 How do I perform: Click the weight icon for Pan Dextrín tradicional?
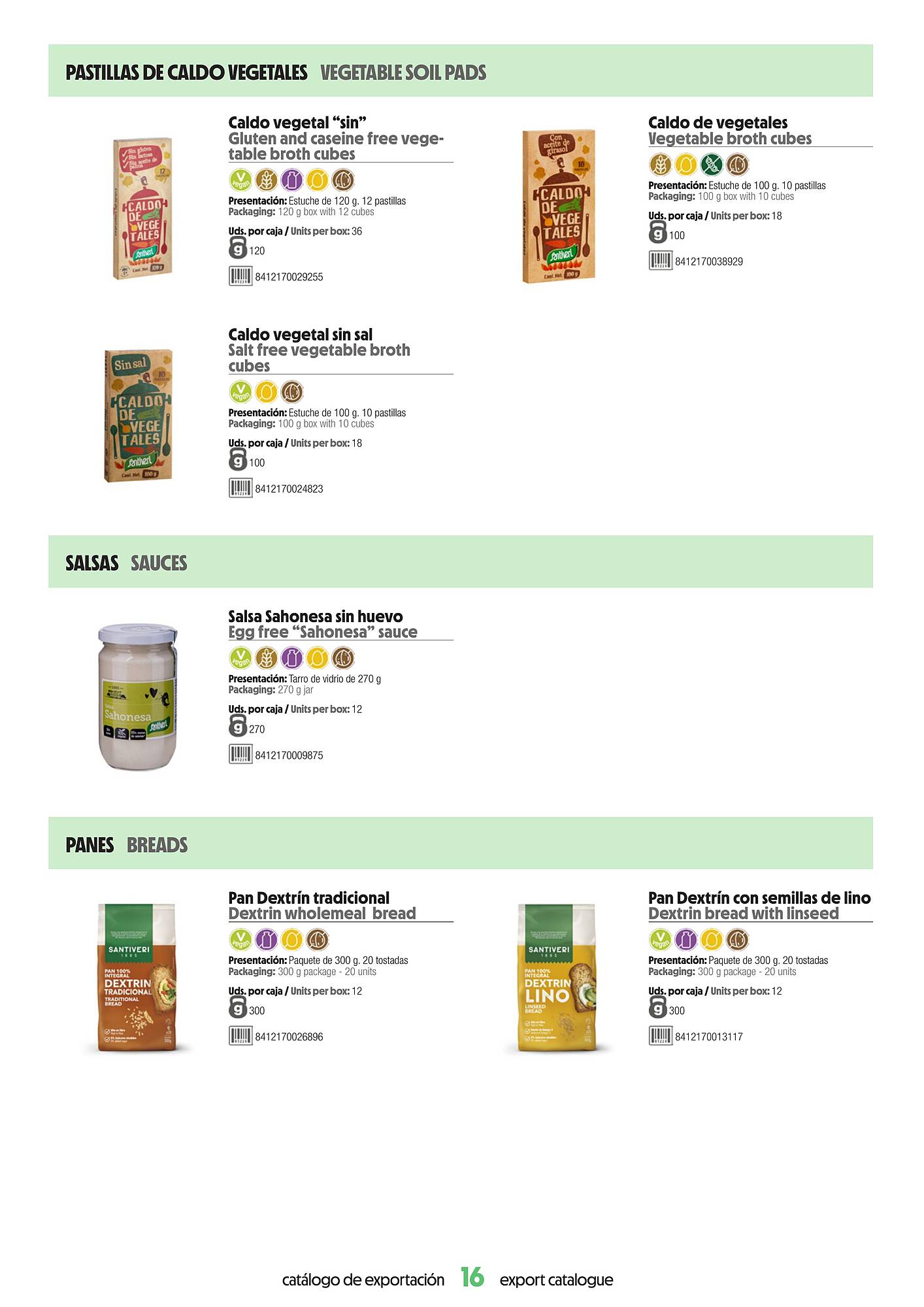238,1008
